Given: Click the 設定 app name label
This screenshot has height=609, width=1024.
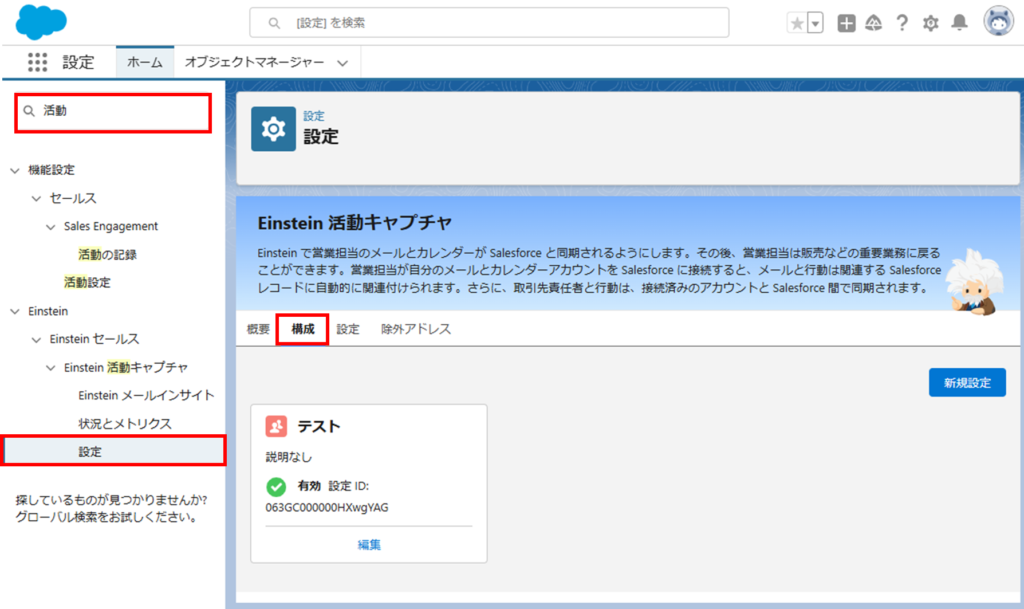Looking at the screenshot, I should pos(78,62).
